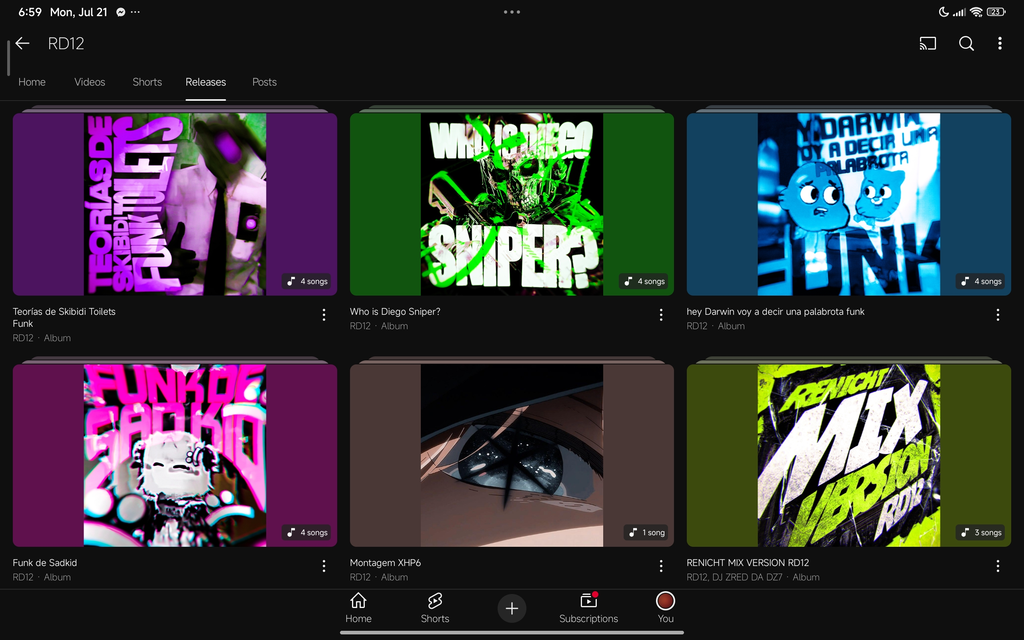Open the Funk de Sadkid album cover
The width and height of the screenshot is (1024, 640).
[175, 455]
